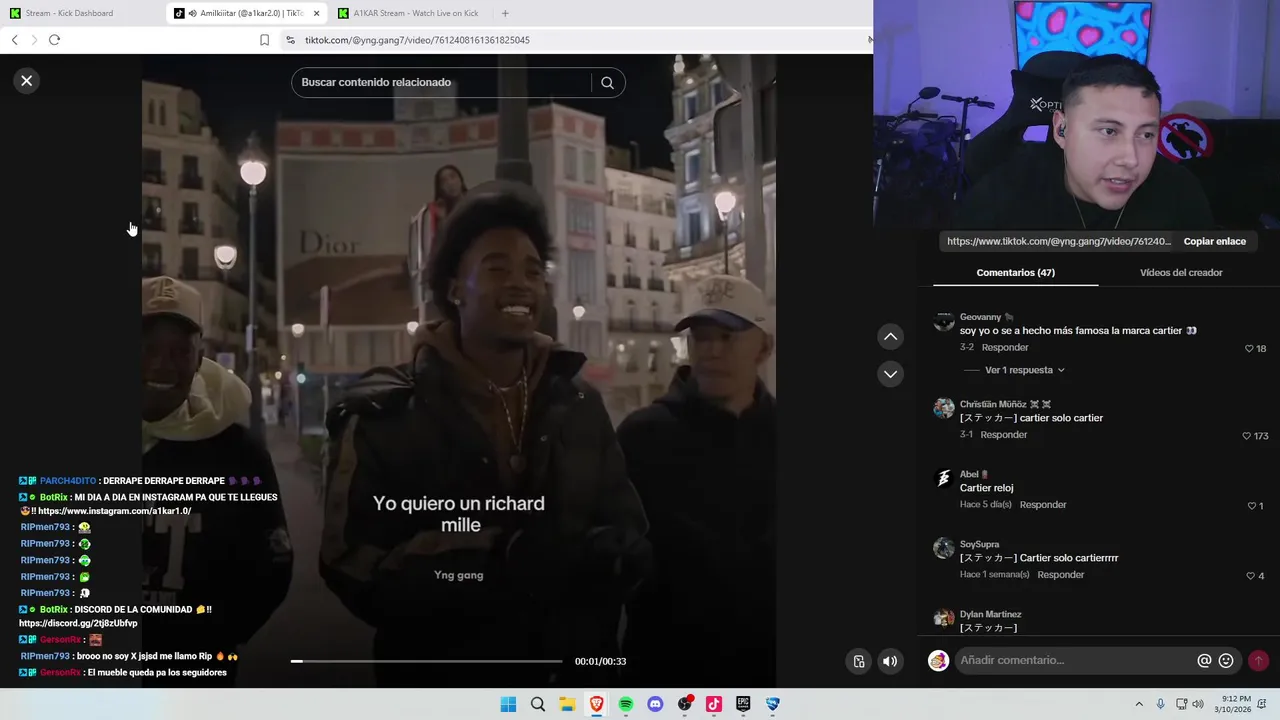Bookmark this page icon
The width and height of the screenshot is (1280, 720).
(264, 40)
